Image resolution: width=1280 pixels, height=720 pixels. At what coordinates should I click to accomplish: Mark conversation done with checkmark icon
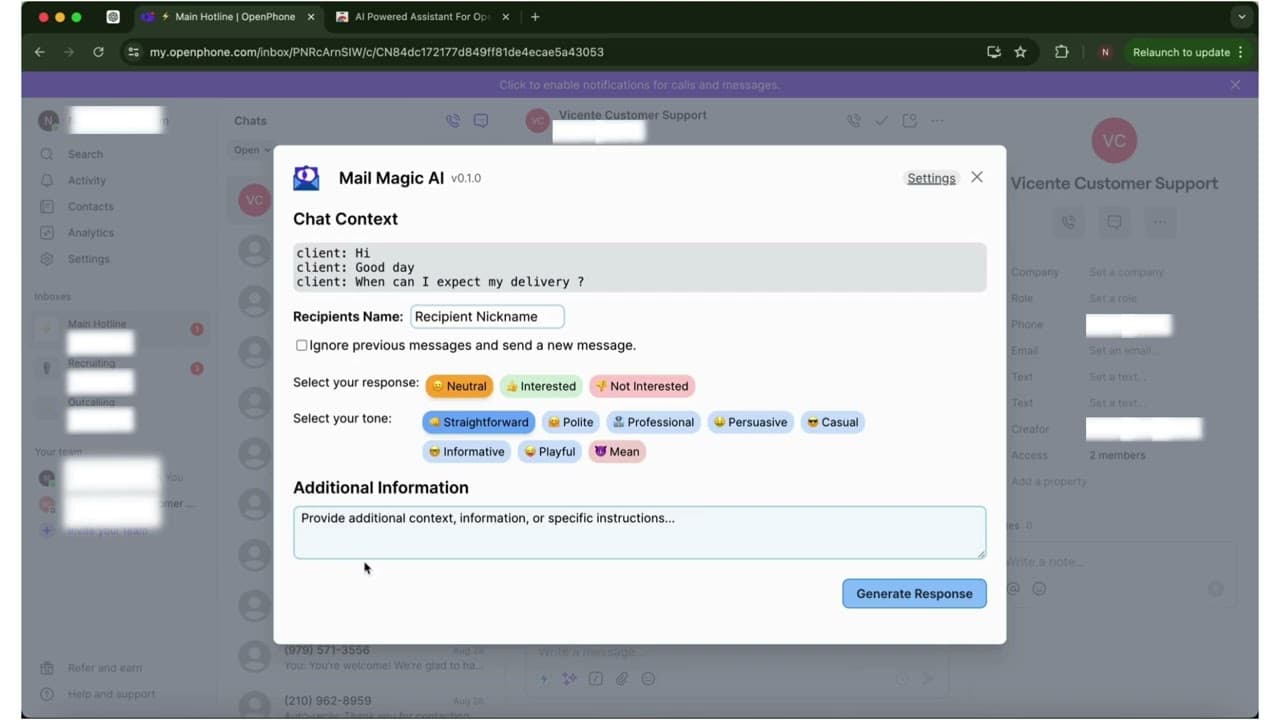tap(881, 121)
